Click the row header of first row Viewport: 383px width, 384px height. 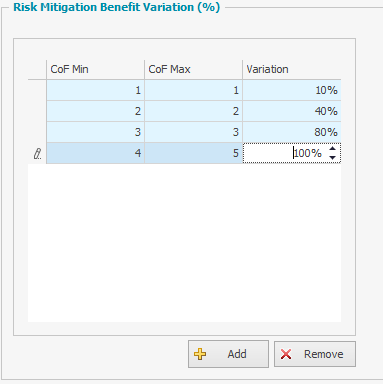[x=37, y=90]
